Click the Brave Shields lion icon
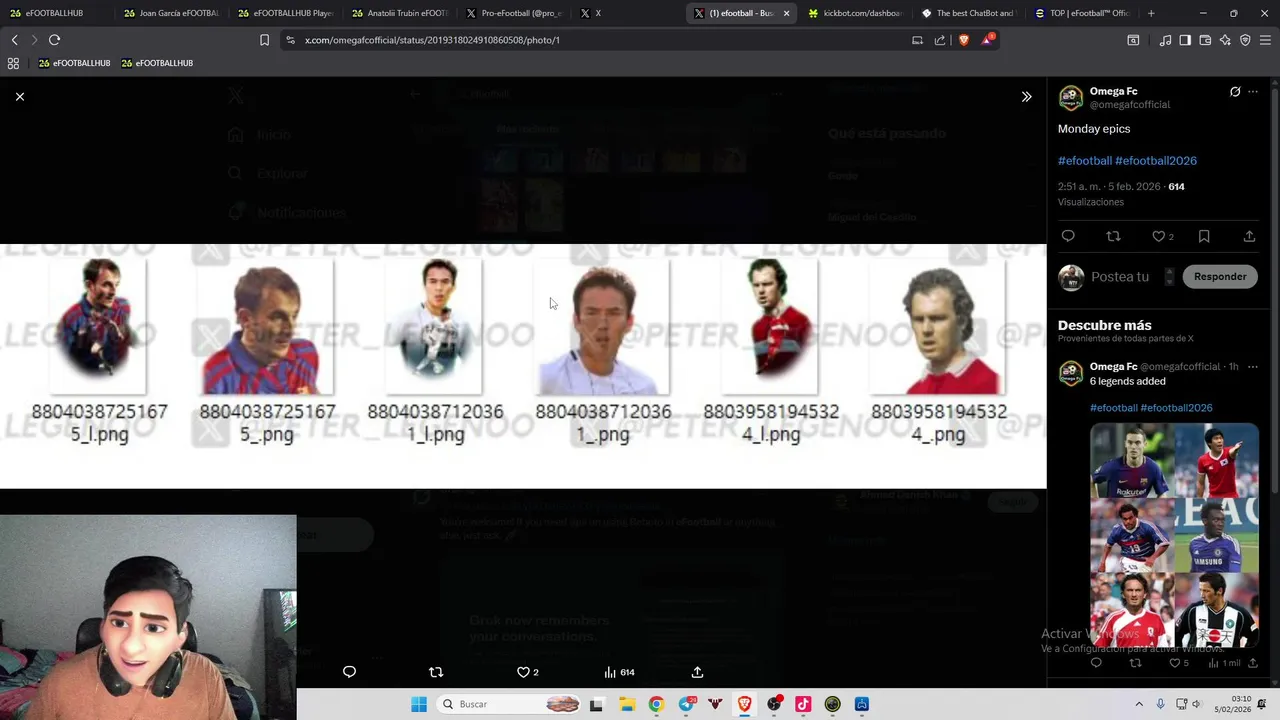 964,40
